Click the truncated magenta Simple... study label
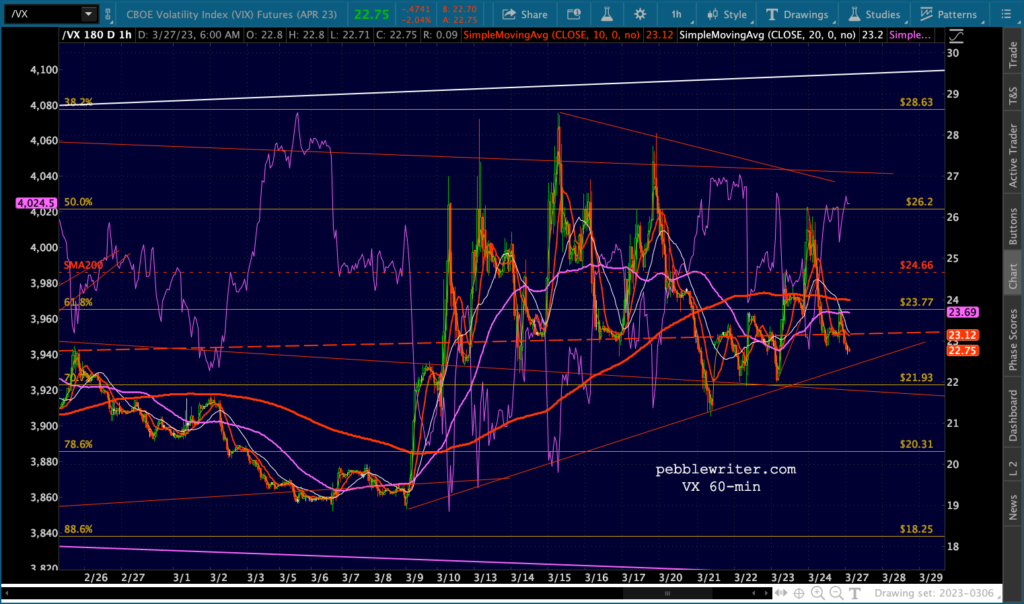Viewport: 1024px width, 604px height. coord(910,35)
